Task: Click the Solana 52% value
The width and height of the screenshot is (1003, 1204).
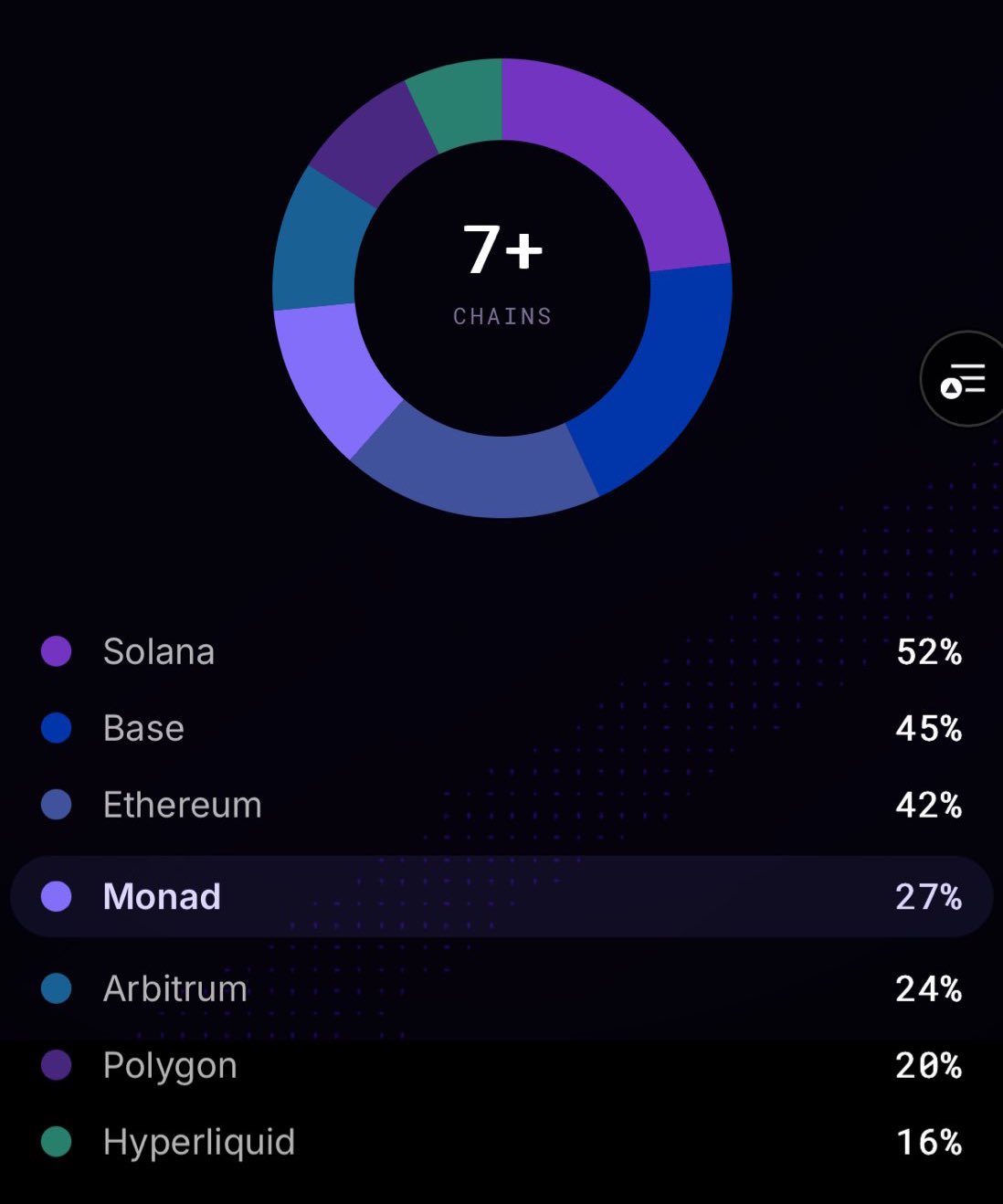Action: (929, 651)
